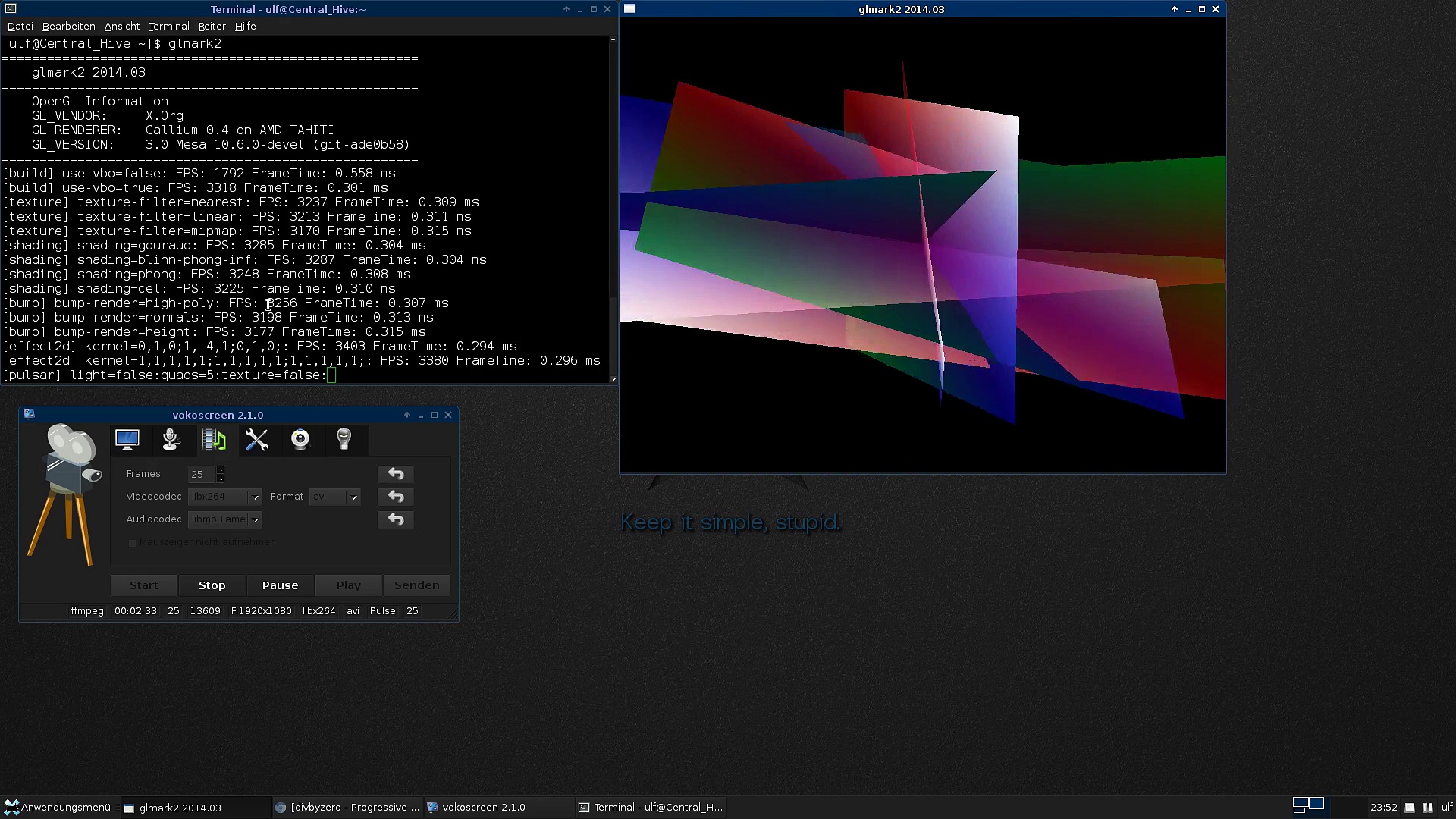Expand the Videocodec libx264 dropdown
Viewport: 1456px width, 819px height.
(x=256, y=497)
